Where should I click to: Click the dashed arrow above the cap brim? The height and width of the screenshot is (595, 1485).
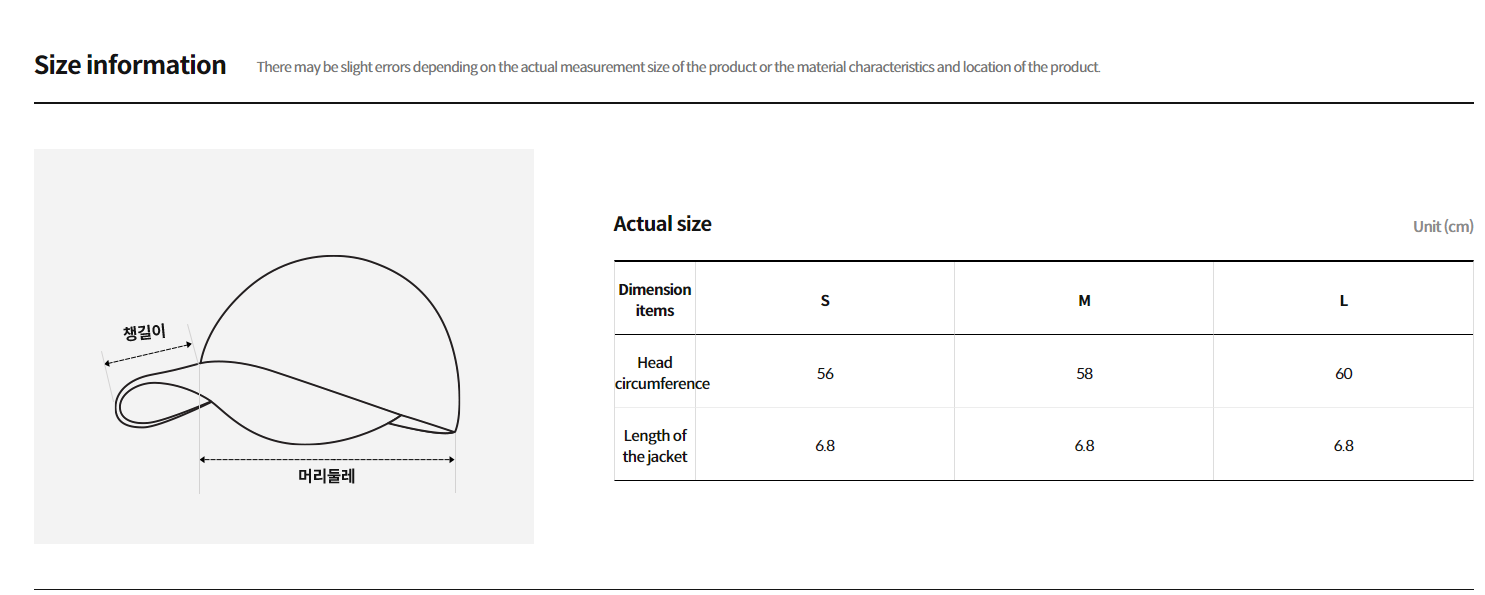point(148,353)
